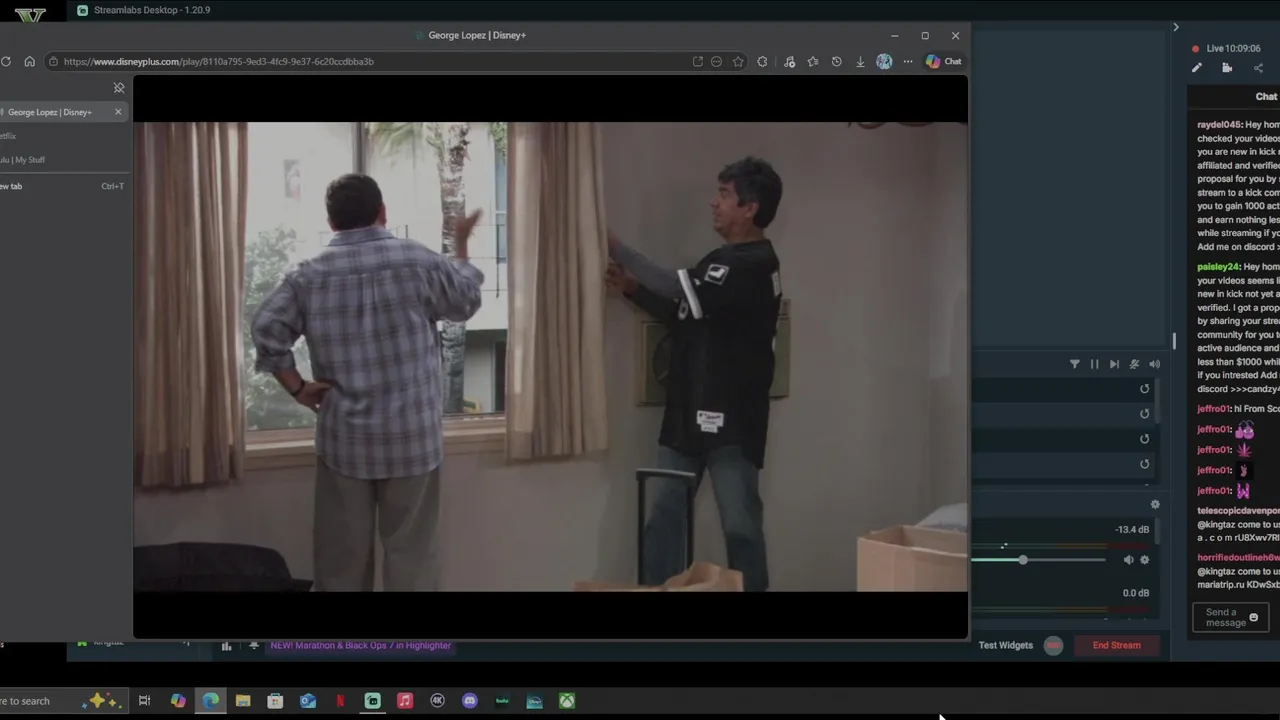The width and height of the screenshot is (1280, 720).
Task: Open the audio mixer settings gear
Action: (1155, 505)
